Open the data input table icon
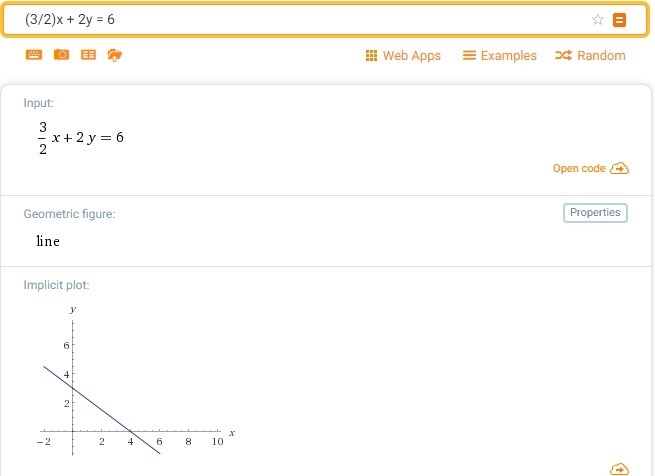Screen dimensions: 655x476 pos(88,55)
